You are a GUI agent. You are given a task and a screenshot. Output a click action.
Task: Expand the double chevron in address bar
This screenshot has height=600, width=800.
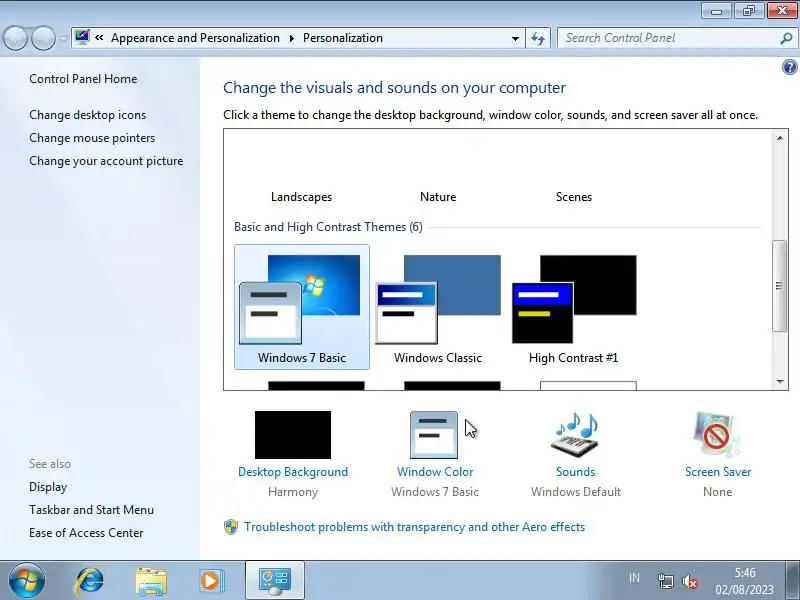[x=99, y=38]
